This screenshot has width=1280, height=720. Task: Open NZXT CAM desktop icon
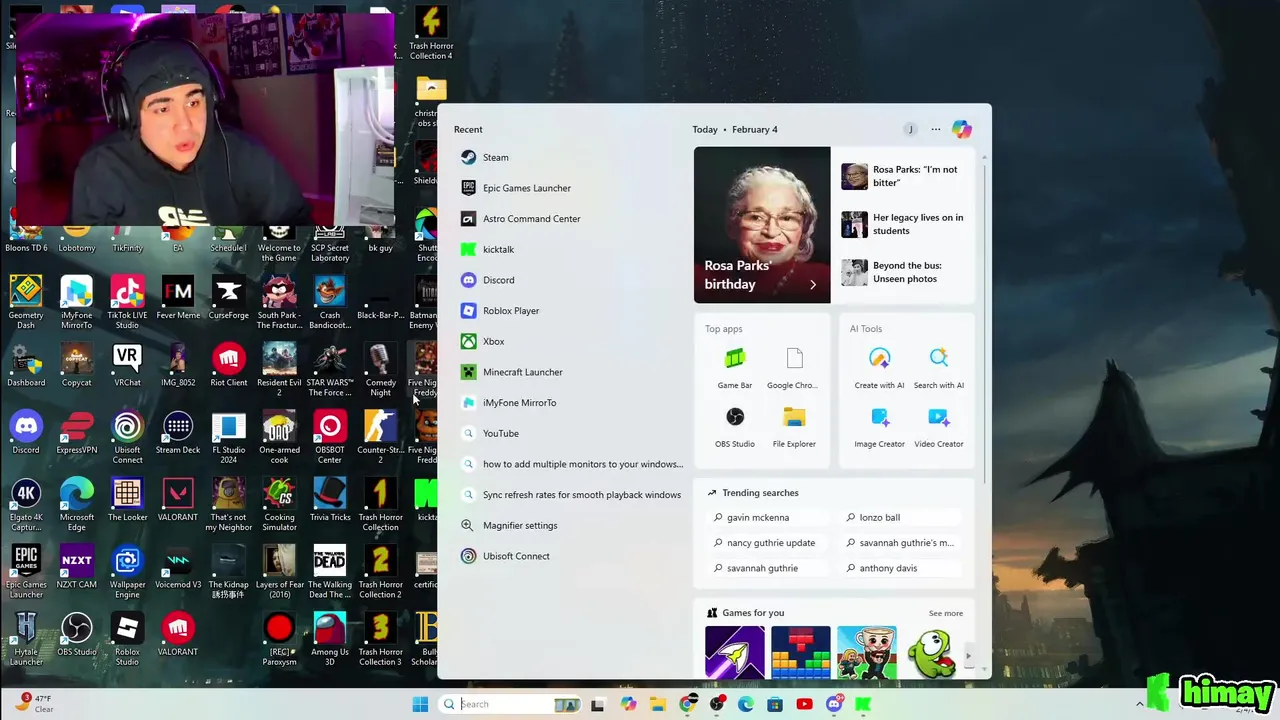[77, 567]
